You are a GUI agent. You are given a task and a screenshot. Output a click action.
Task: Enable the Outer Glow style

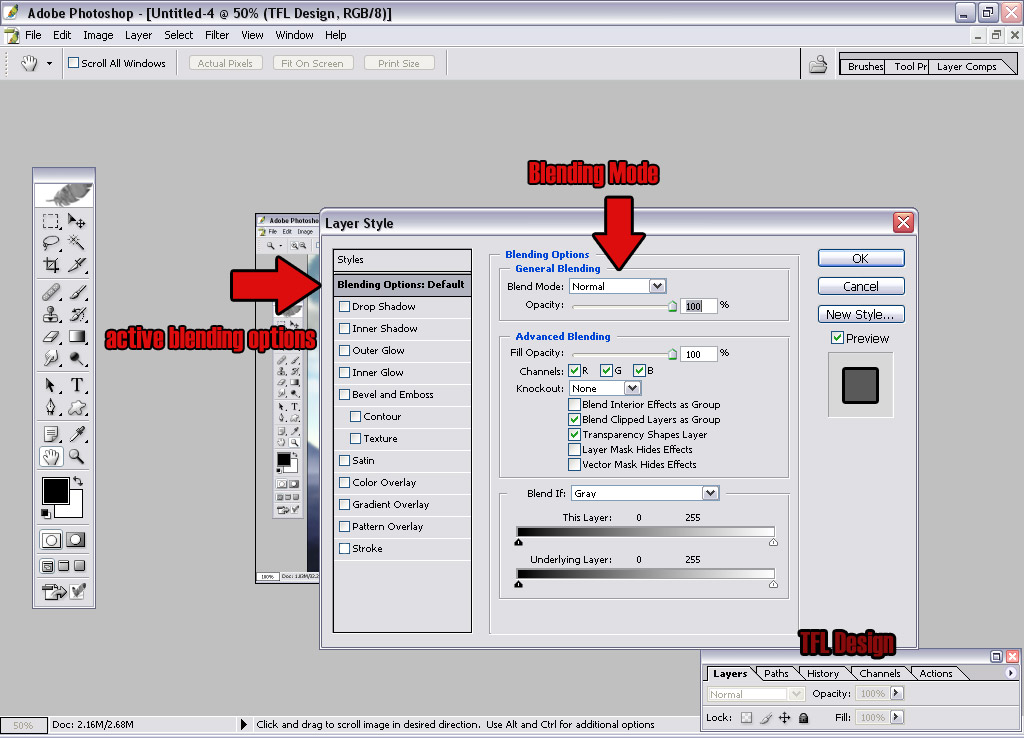point(344,351)
